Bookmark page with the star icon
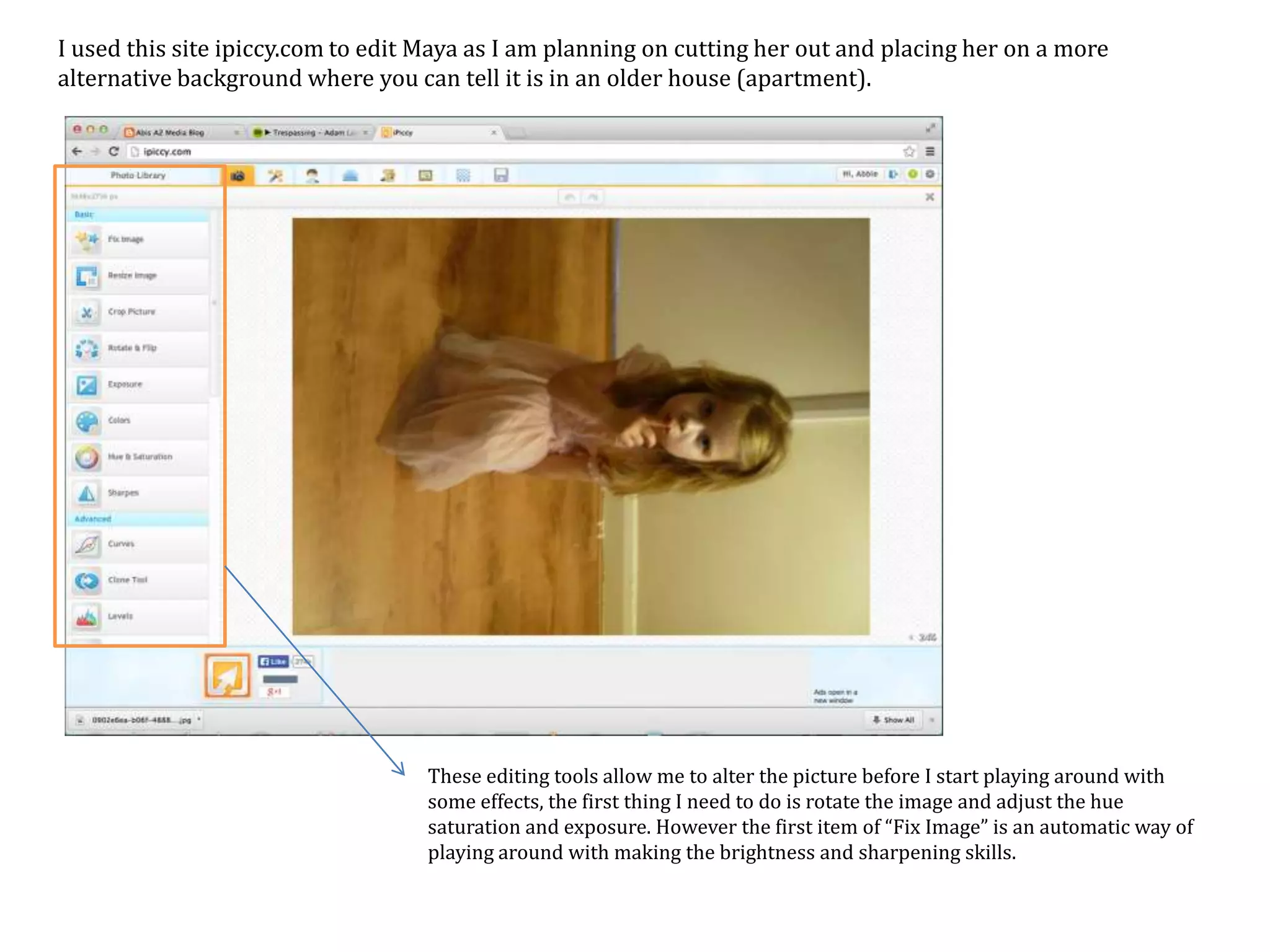The height and width of the screenshot is (952, 1270). [909, 151]
